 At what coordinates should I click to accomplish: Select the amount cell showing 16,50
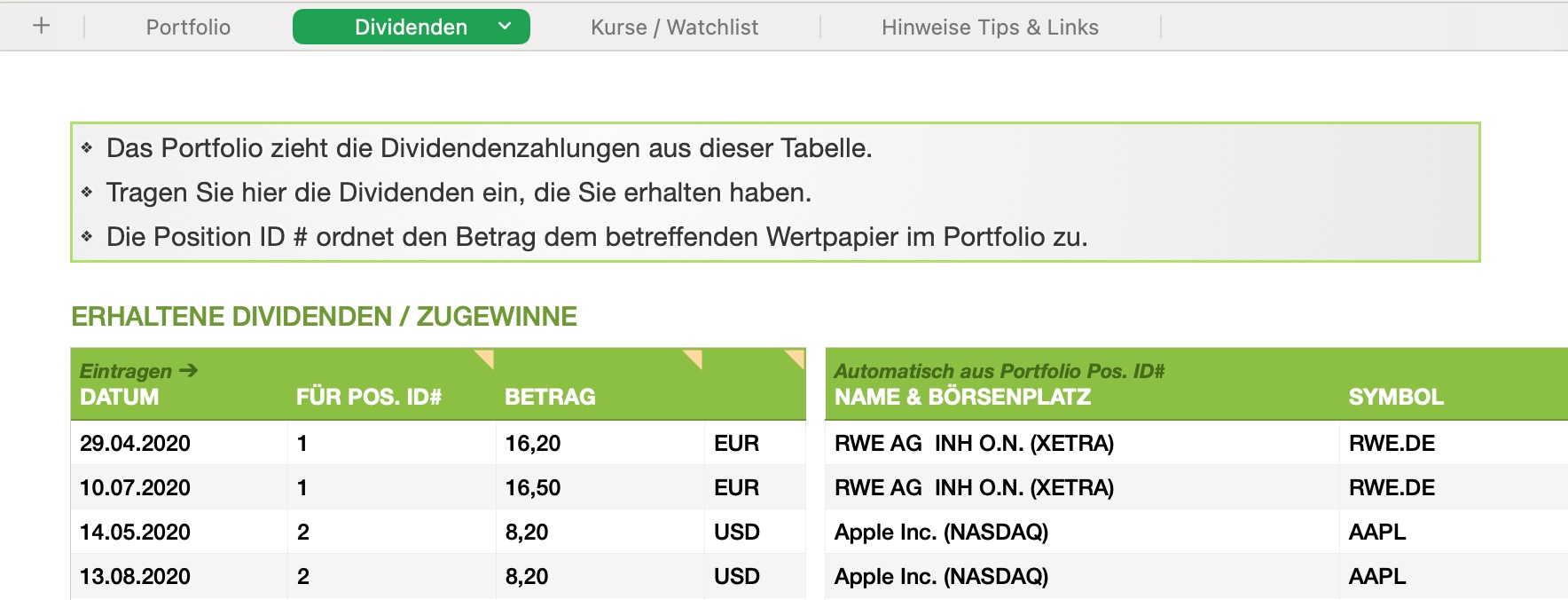tap(533, 487)
